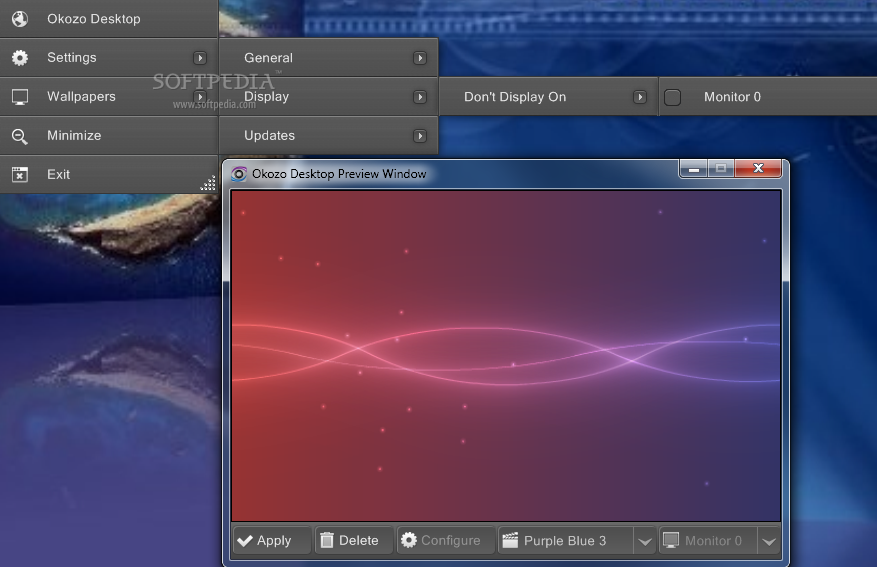
Task: Open the Updates settings submenu
Action: (329, 136)
